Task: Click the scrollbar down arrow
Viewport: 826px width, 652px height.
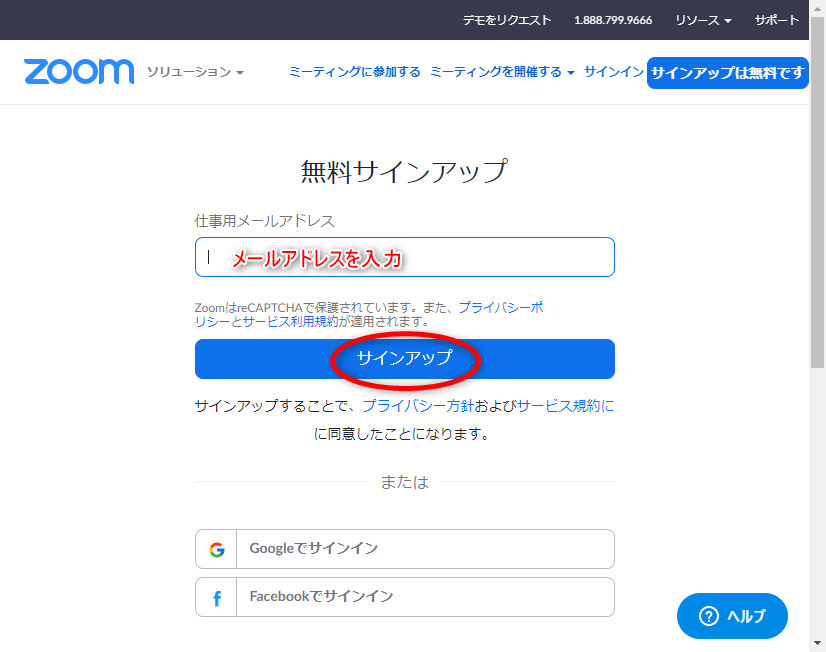Action: [x=817, y=643]
